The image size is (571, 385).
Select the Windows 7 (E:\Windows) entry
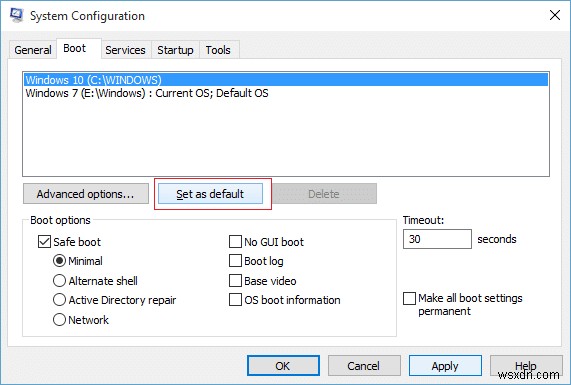pyautogui.click(x=286, y=93)
